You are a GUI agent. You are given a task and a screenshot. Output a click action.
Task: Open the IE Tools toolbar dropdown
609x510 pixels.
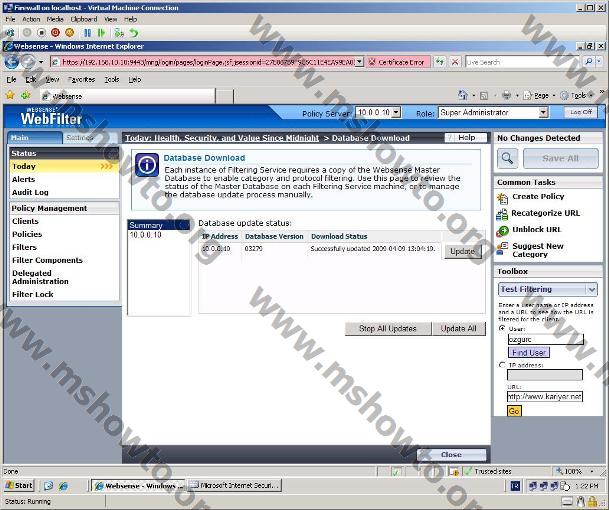point(590,95)
